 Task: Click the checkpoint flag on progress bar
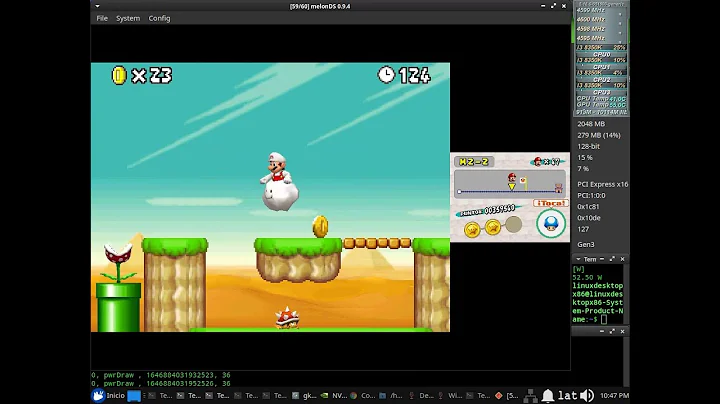pos(523,183)
